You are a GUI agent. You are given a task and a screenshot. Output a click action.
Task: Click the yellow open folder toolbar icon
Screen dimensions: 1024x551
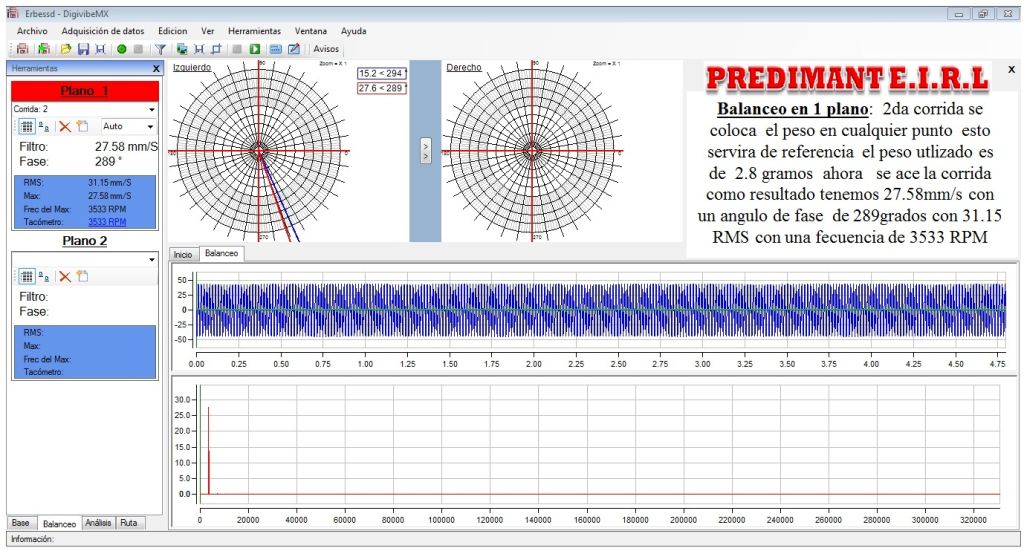pos(65,49)
